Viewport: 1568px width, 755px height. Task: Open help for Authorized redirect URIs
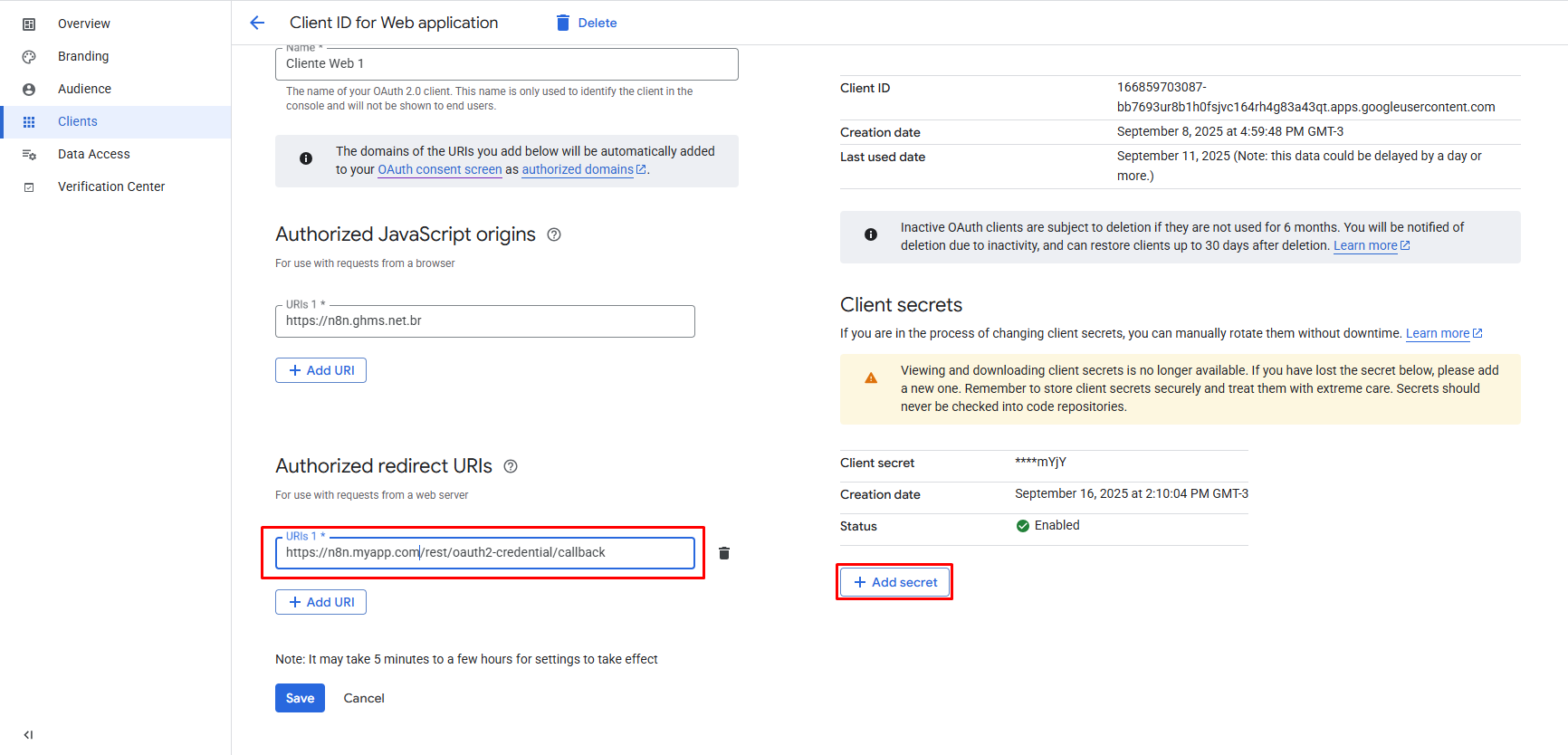pyautogui.click(x=511, y=466)
